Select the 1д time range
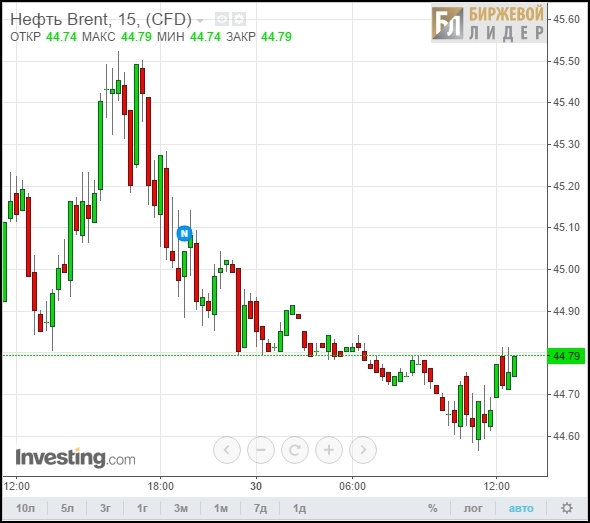Image resolution: width=590 pixels, height=523 pixels. click(x=300, y=508)
